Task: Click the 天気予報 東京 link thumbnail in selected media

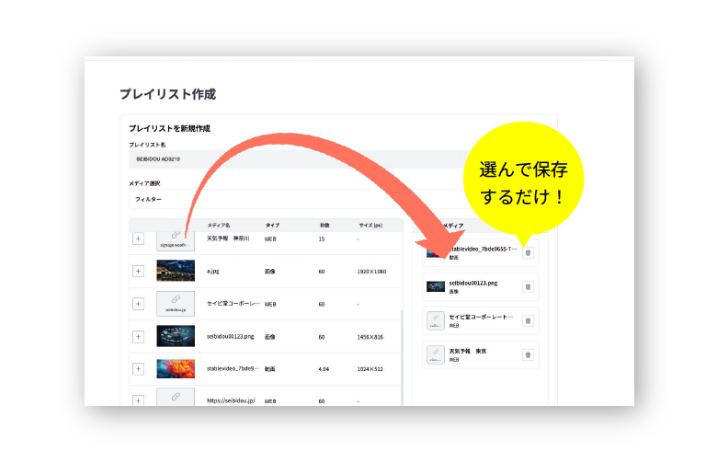Action: click(436, 355)
